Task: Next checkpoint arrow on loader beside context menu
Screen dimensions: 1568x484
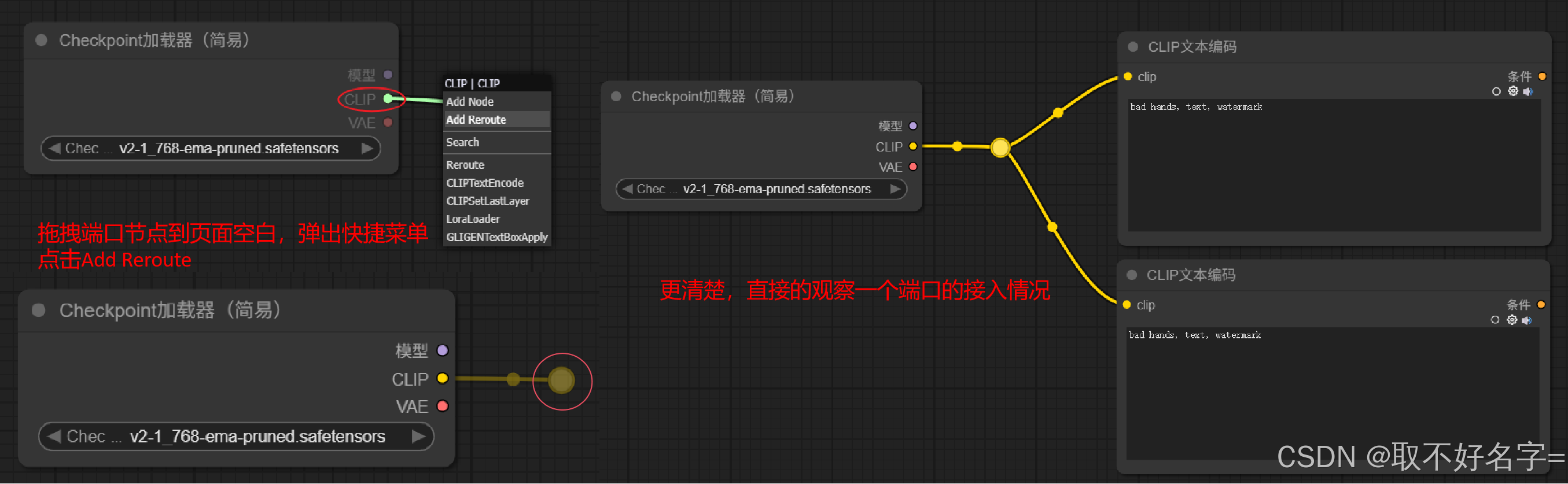Action: pyautogui.click(x=366, y=149)
